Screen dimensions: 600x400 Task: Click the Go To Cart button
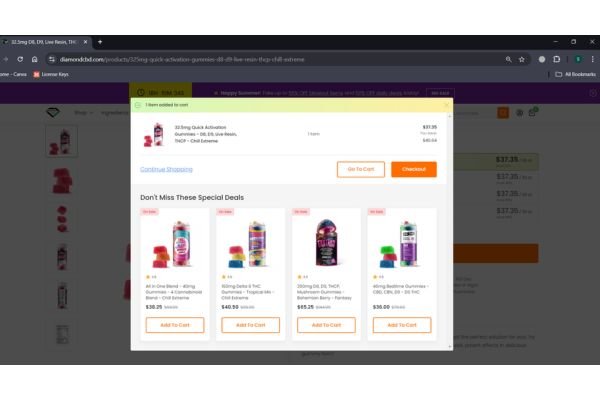(x=361, y=169)
